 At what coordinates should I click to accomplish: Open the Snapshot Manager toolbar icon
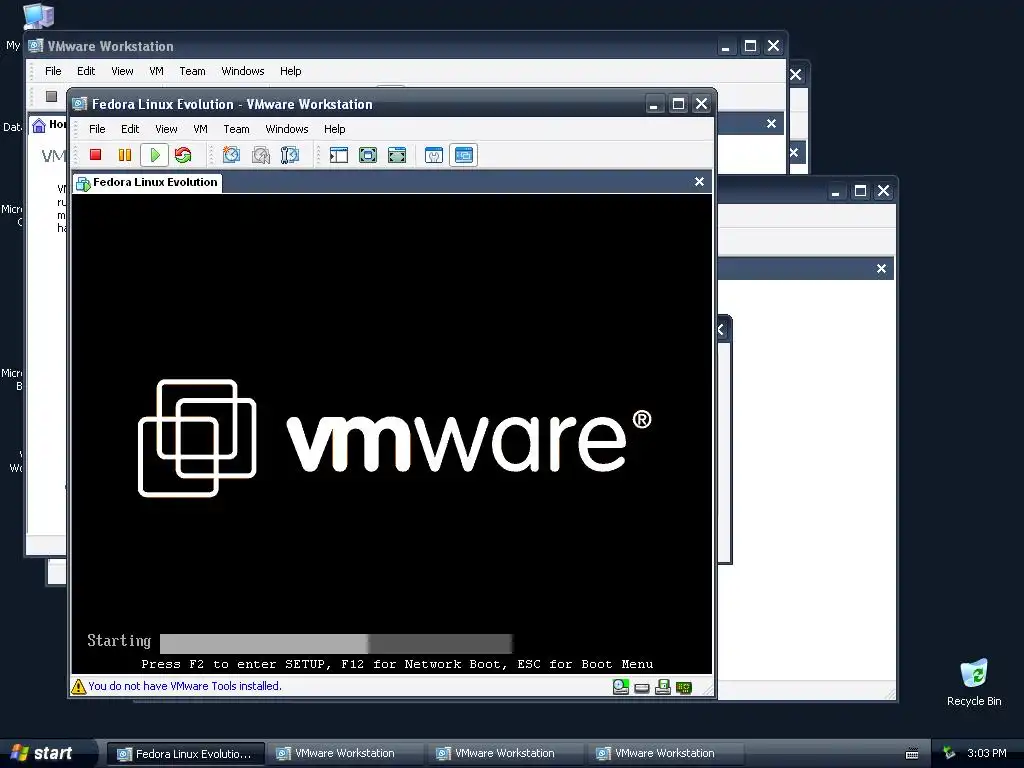pos(289,155)
